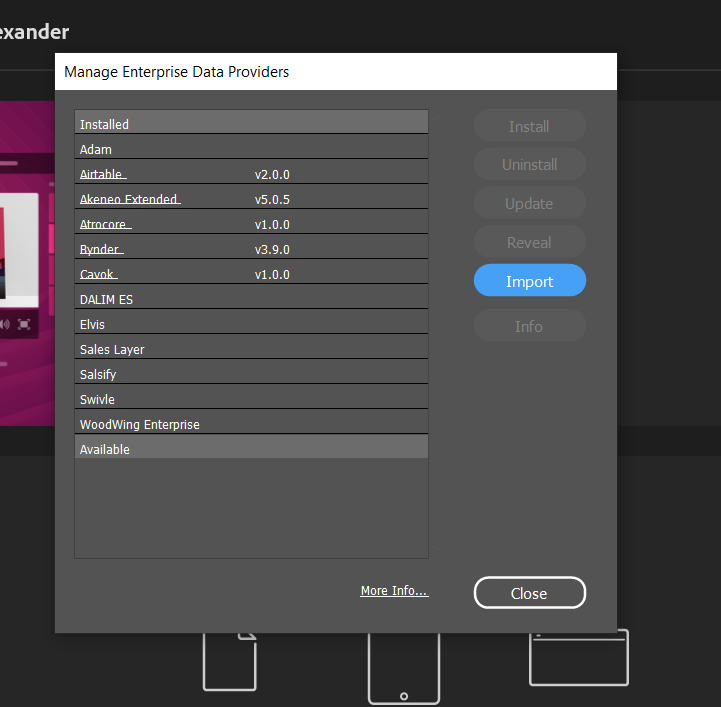Select the tablet device preset icon in background
Image resolution: width=721 pixels, height=707 pixels.
click(404, 668)
